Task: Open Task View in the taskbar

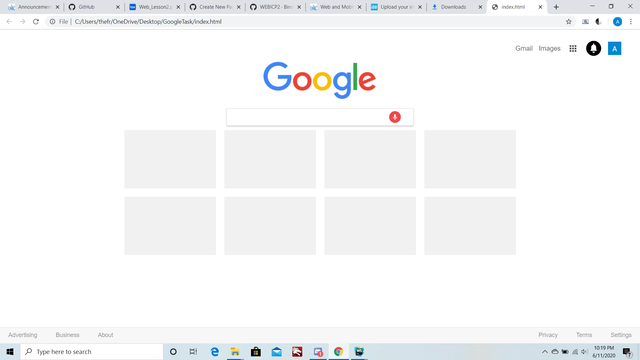Action: [193, 351]
